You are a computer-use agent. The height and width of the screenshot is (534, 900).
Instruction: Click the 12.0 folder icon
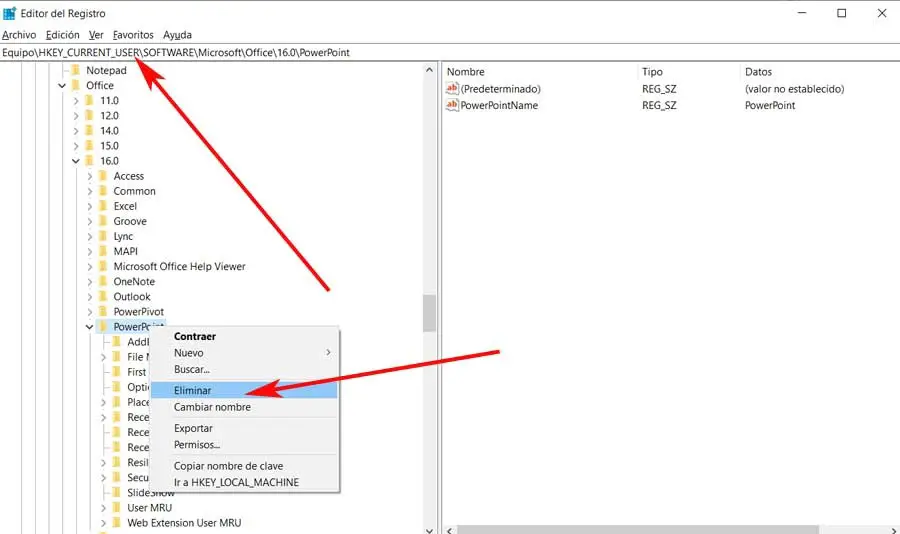tap(89, 115)
